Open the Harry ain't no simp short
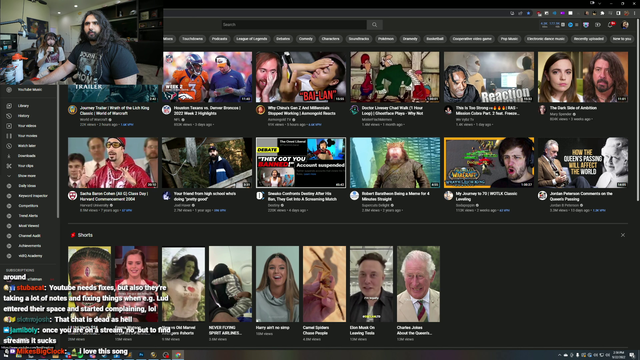Viewport: 640px width, 360px height. tap(277, 284)
